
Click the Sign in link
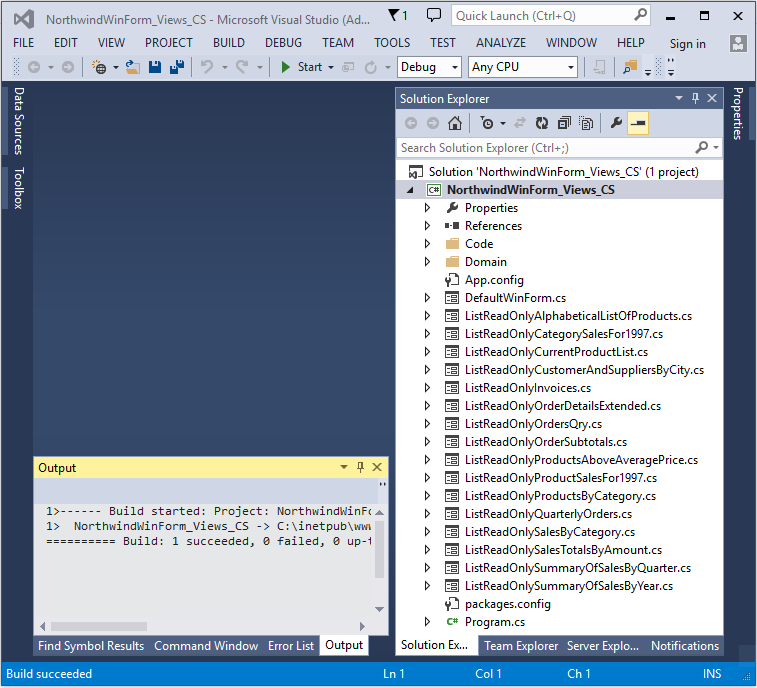(687, 44)
